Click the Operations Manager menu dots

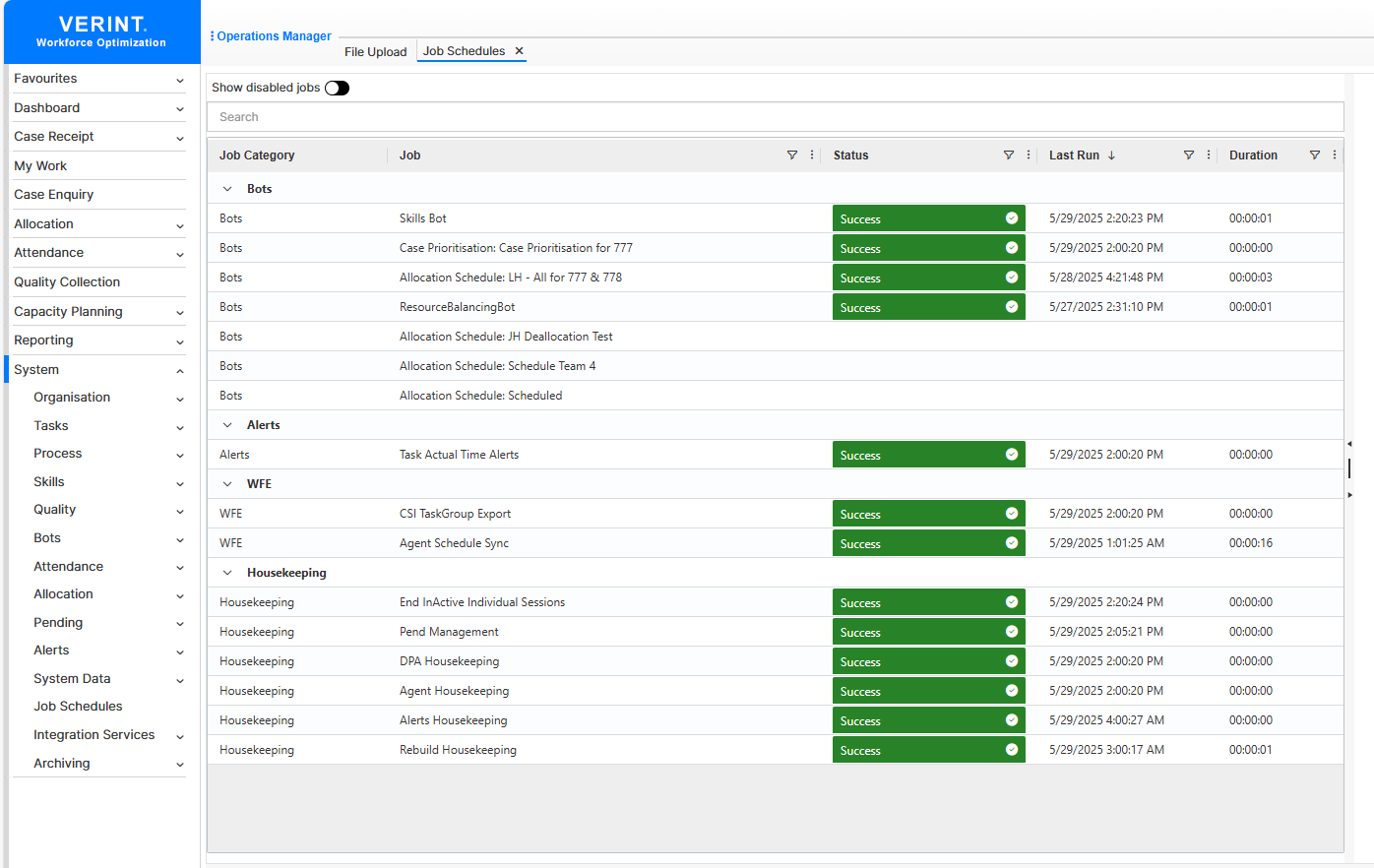click(x=212, y=36)
